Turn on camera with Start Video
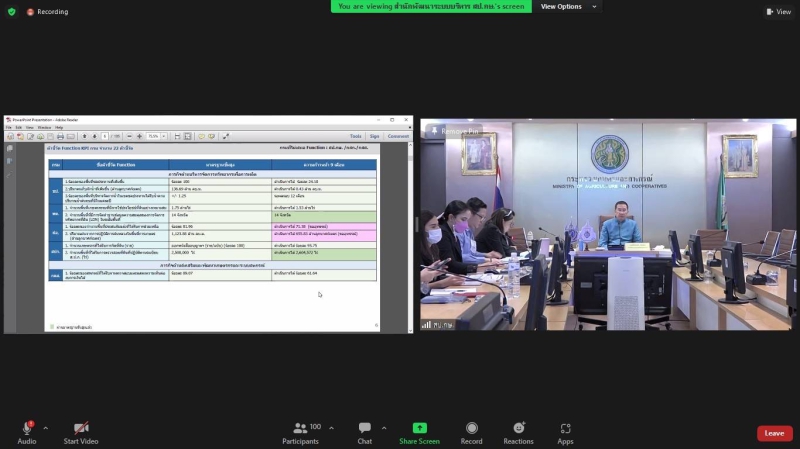Viewport: 800px width, 449px height. click(x=81, y=428)
